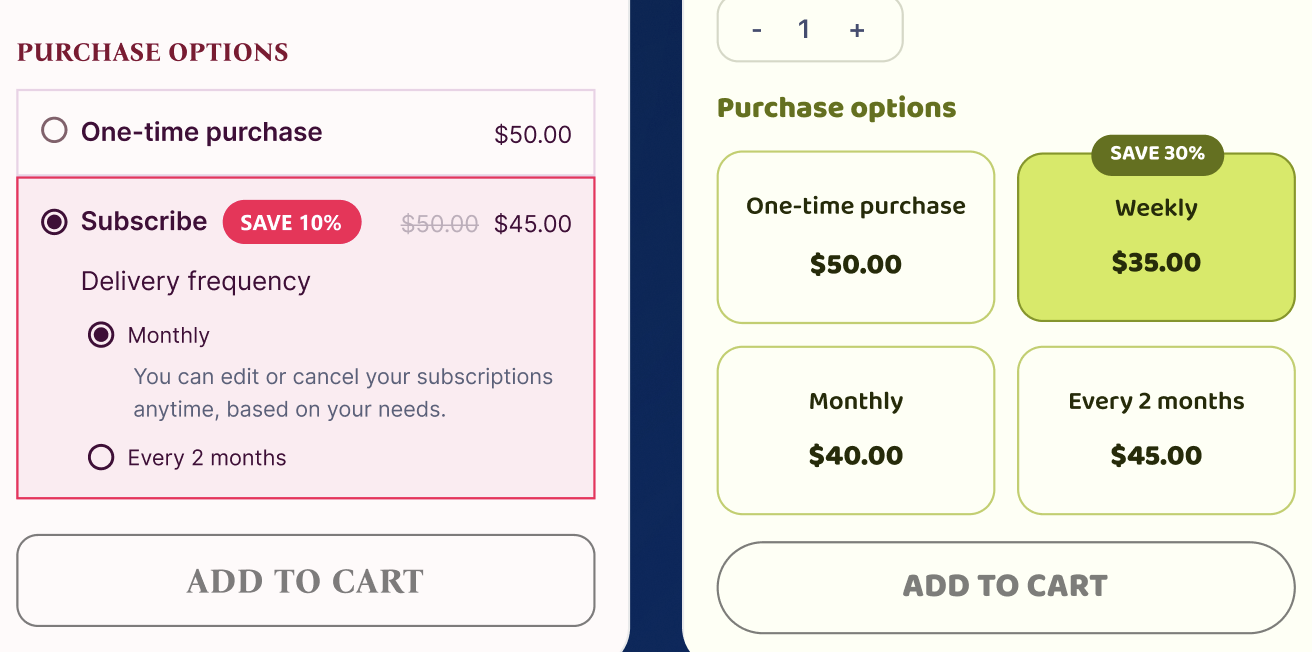Pick the Every 2 months $45.00 card

tap(1156, 430)
